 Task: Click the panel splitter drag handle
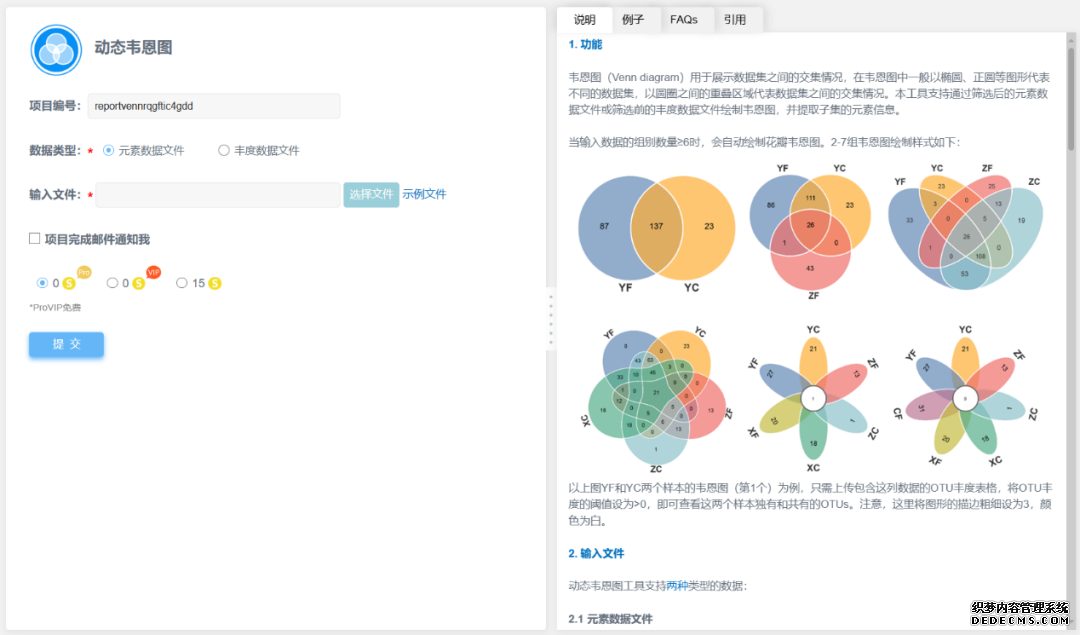(x=551, y=320)
